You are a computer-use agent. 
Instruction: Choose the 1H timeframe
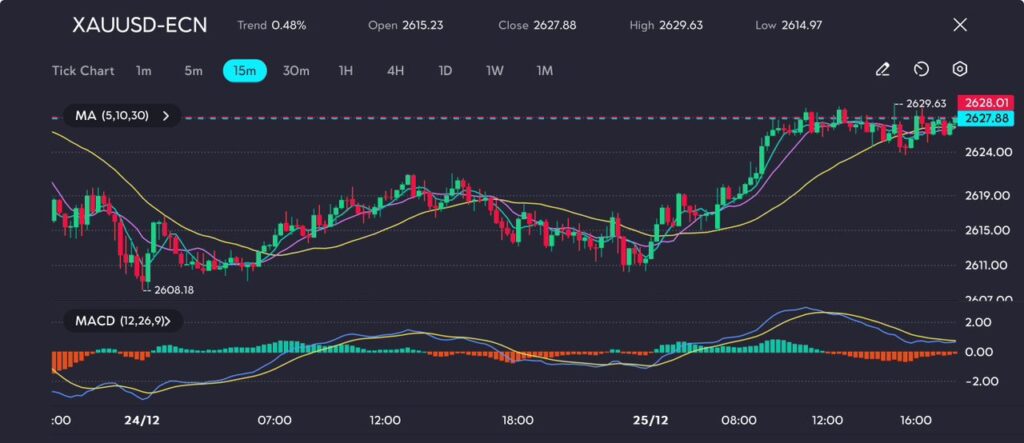(346, 71)
